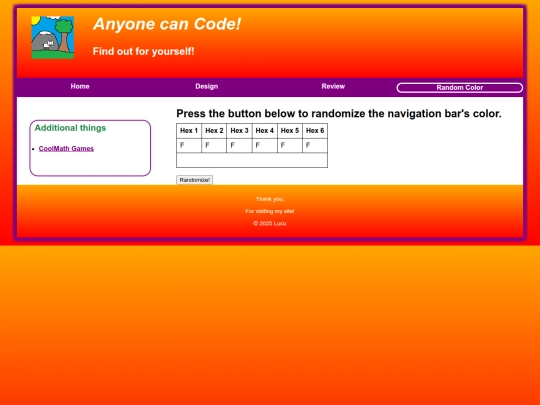The image size is (540, 405).
Task: Click the '© 2025 Lucu' footer text
Action: pos(270,224)
